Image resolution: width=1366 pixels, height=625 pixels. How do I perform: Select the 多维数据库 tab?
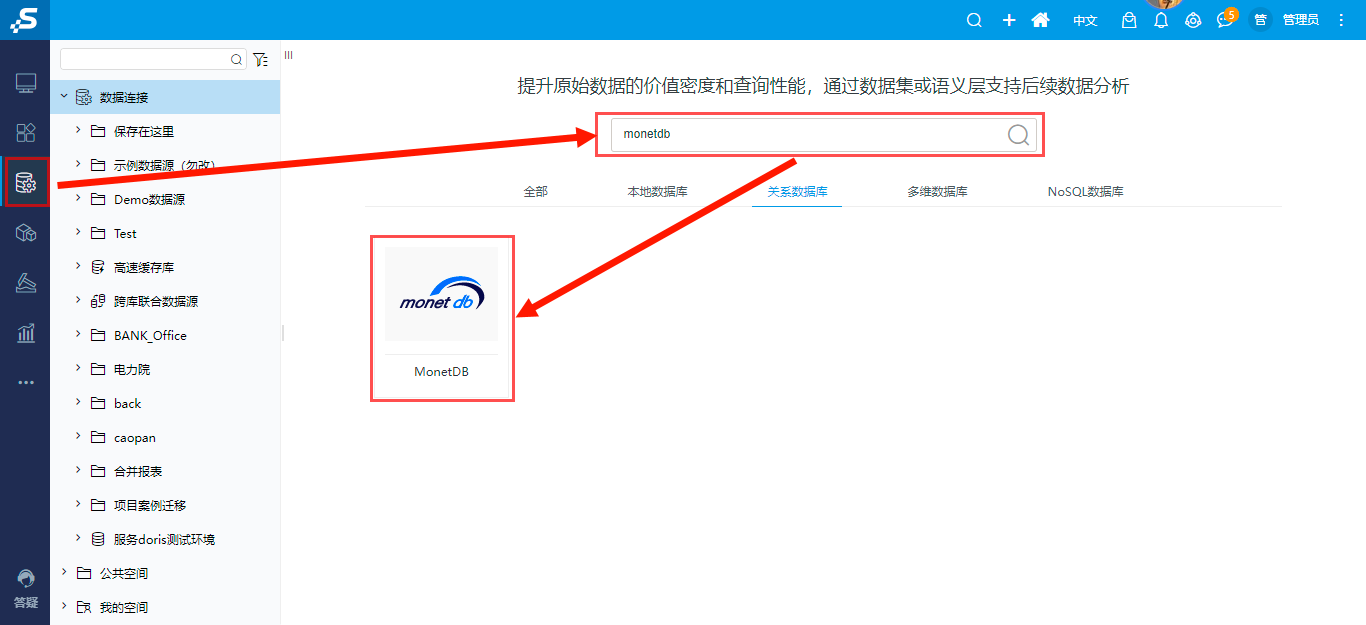point(937,191)
